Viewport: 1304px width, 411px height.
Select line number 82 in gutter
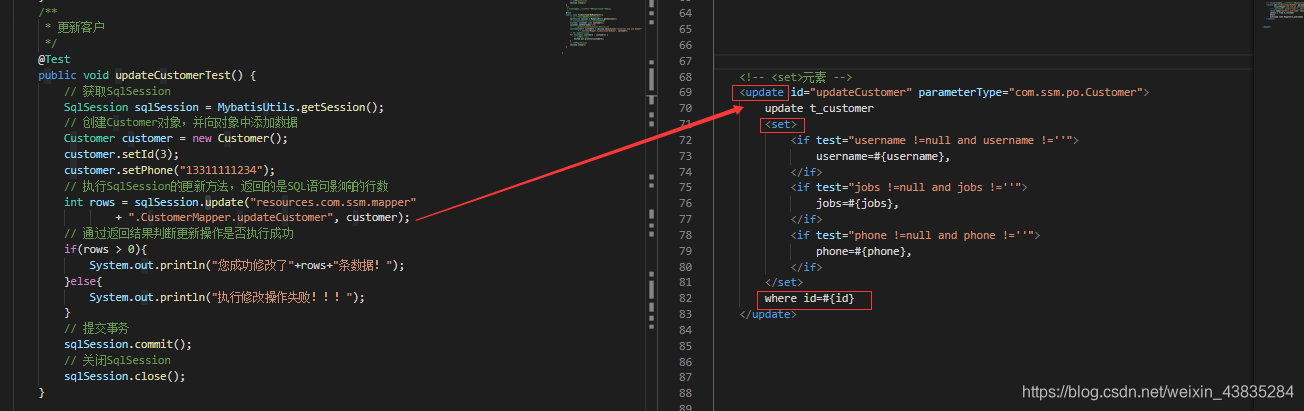tap(685, 299)
